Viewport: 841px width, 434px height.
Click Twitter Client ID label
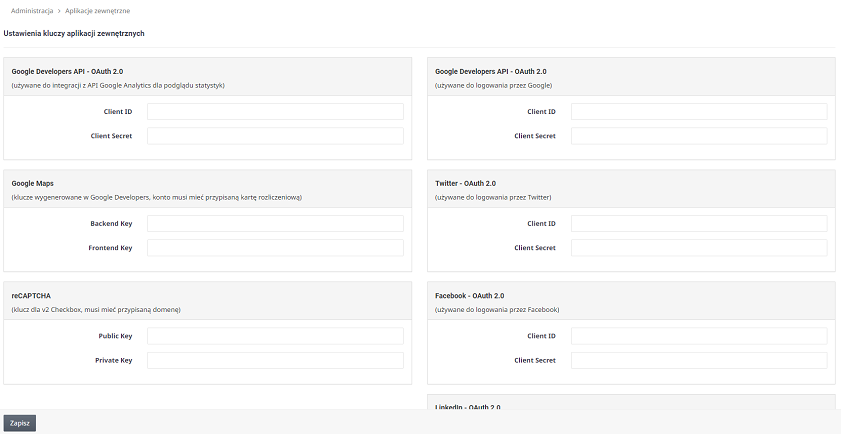[x=541, y=224]
